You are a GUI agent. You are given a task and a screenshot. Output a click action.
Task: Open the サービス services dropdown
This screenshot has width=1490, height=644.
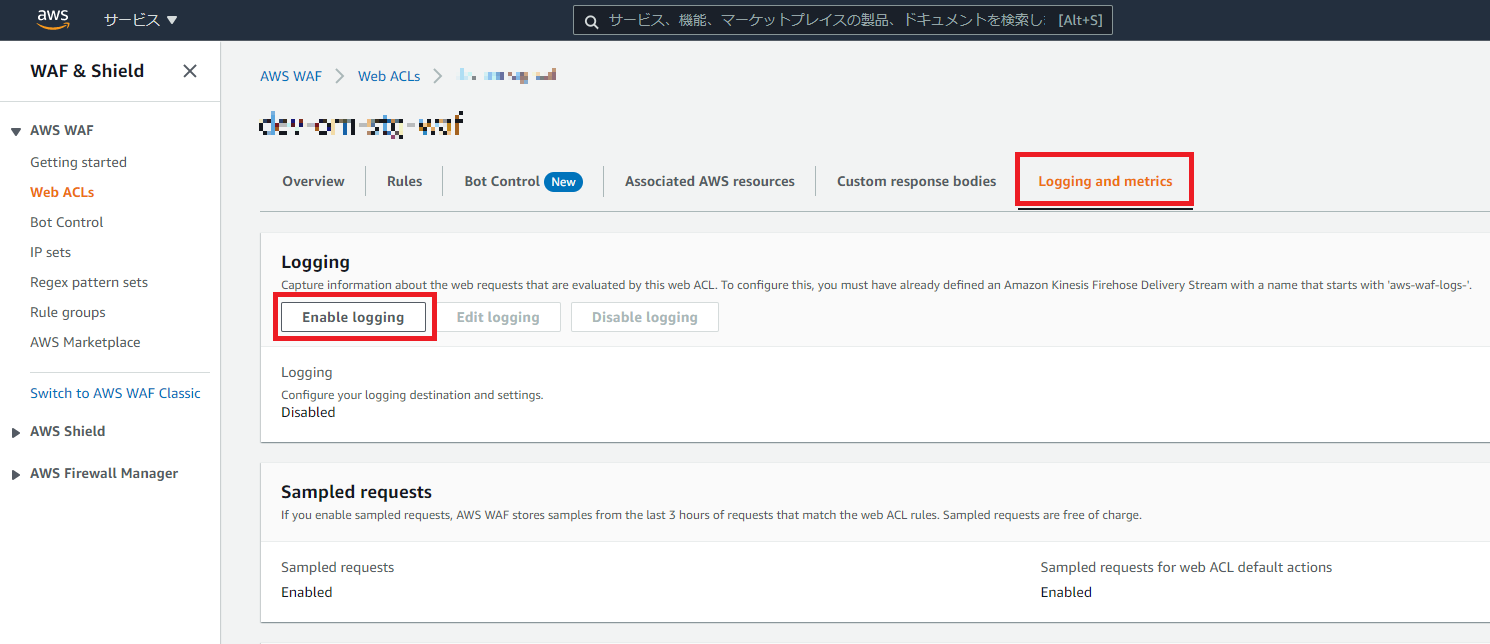(x=140, y=20)
